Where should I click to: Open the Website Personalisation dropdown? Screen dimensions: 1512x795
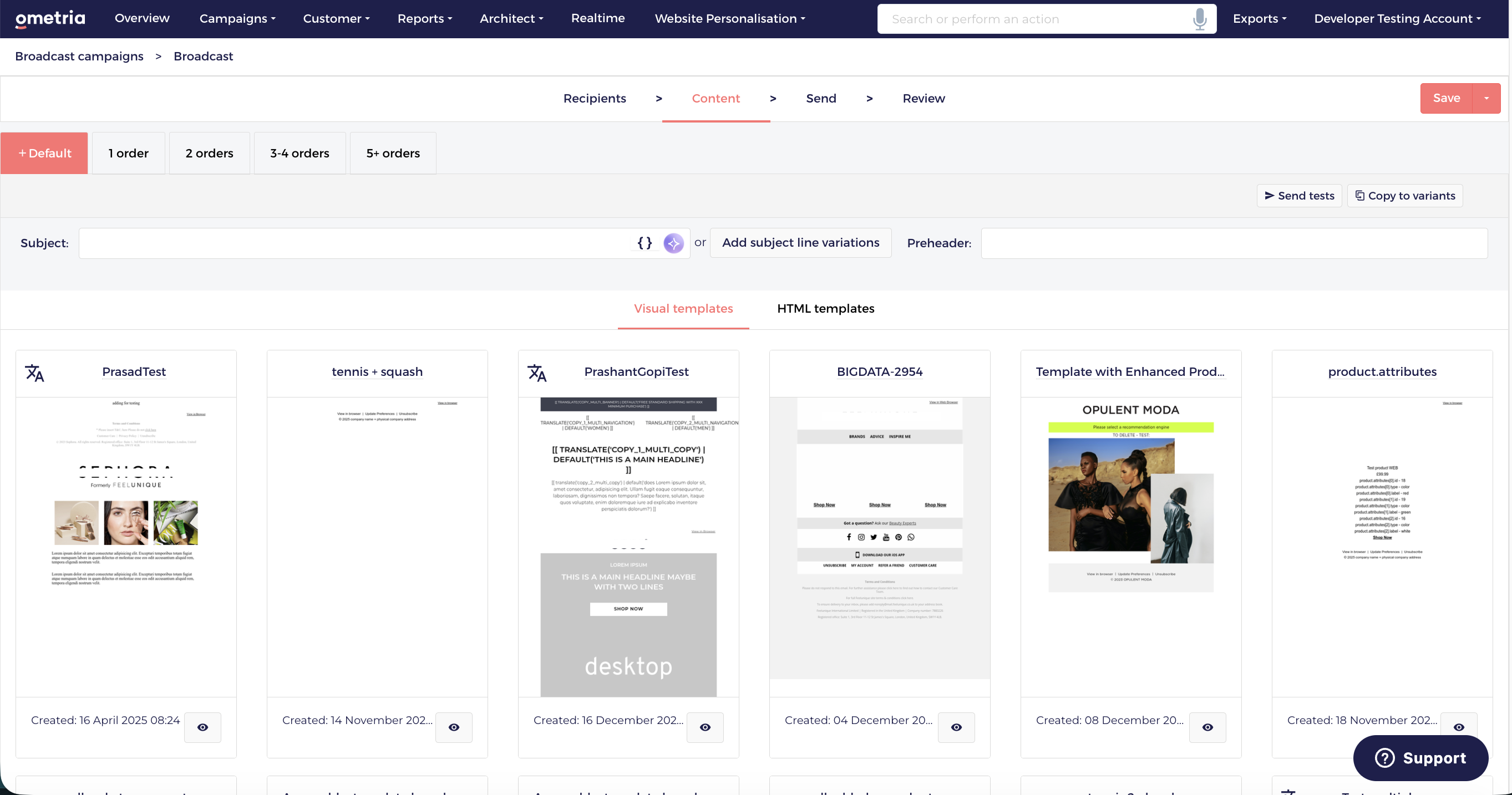click(730, 18)
